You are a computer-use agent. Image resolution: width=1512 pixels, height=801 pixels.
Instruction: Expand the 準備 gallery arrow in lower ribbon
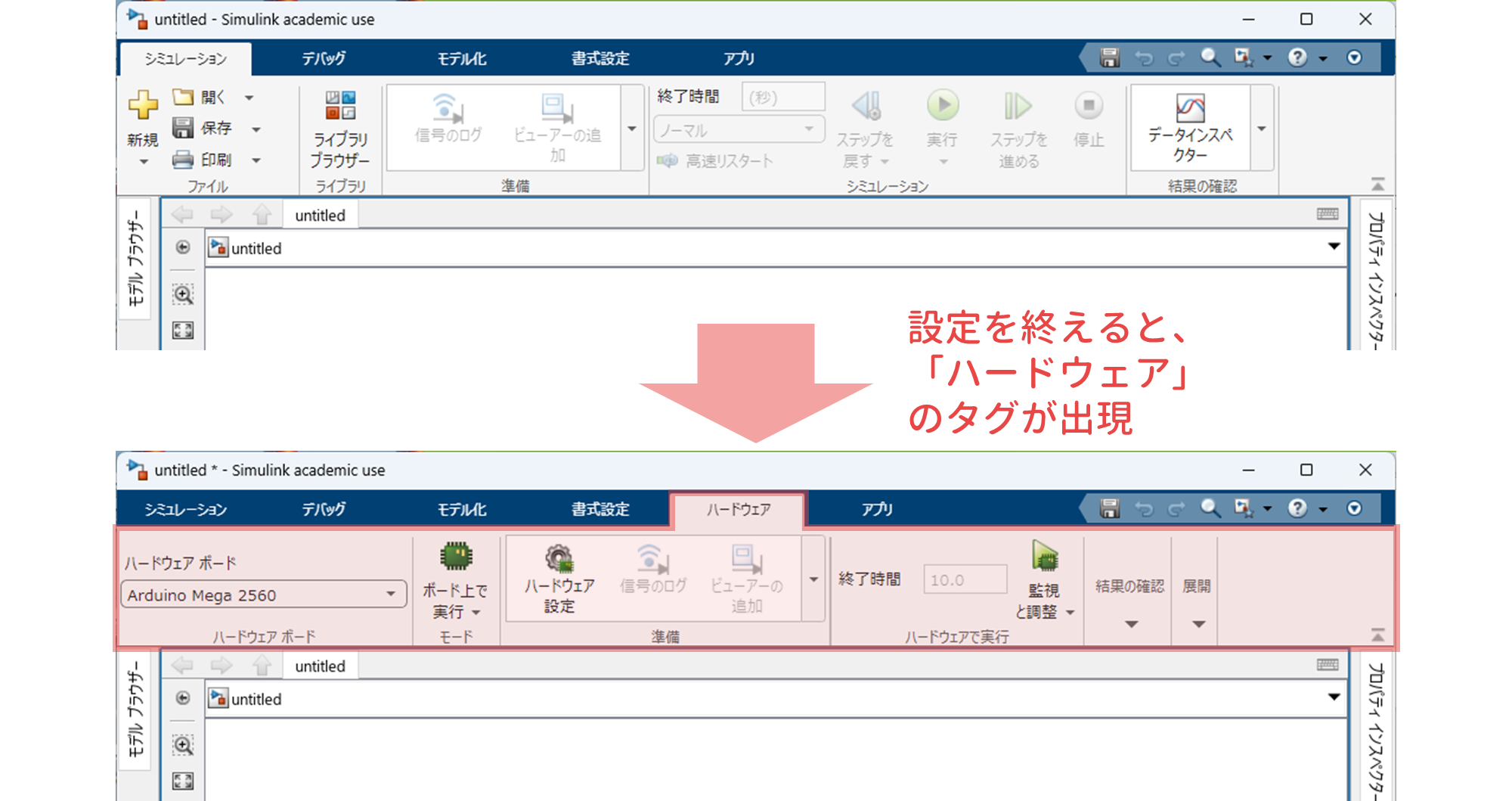pos(813,579)
